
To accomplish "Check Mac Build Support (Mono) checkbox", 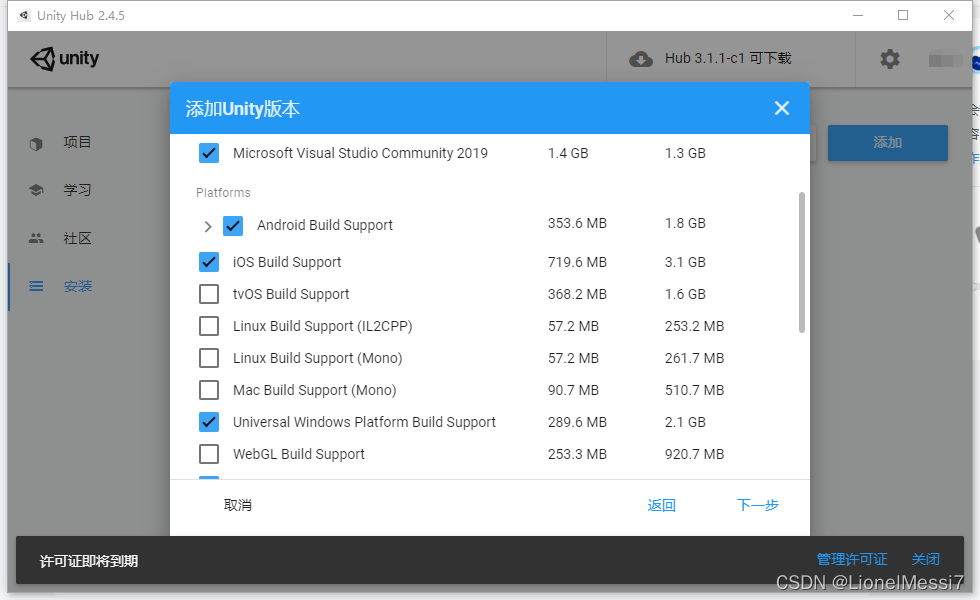I will pyautogui.click(x=209, y=390).
